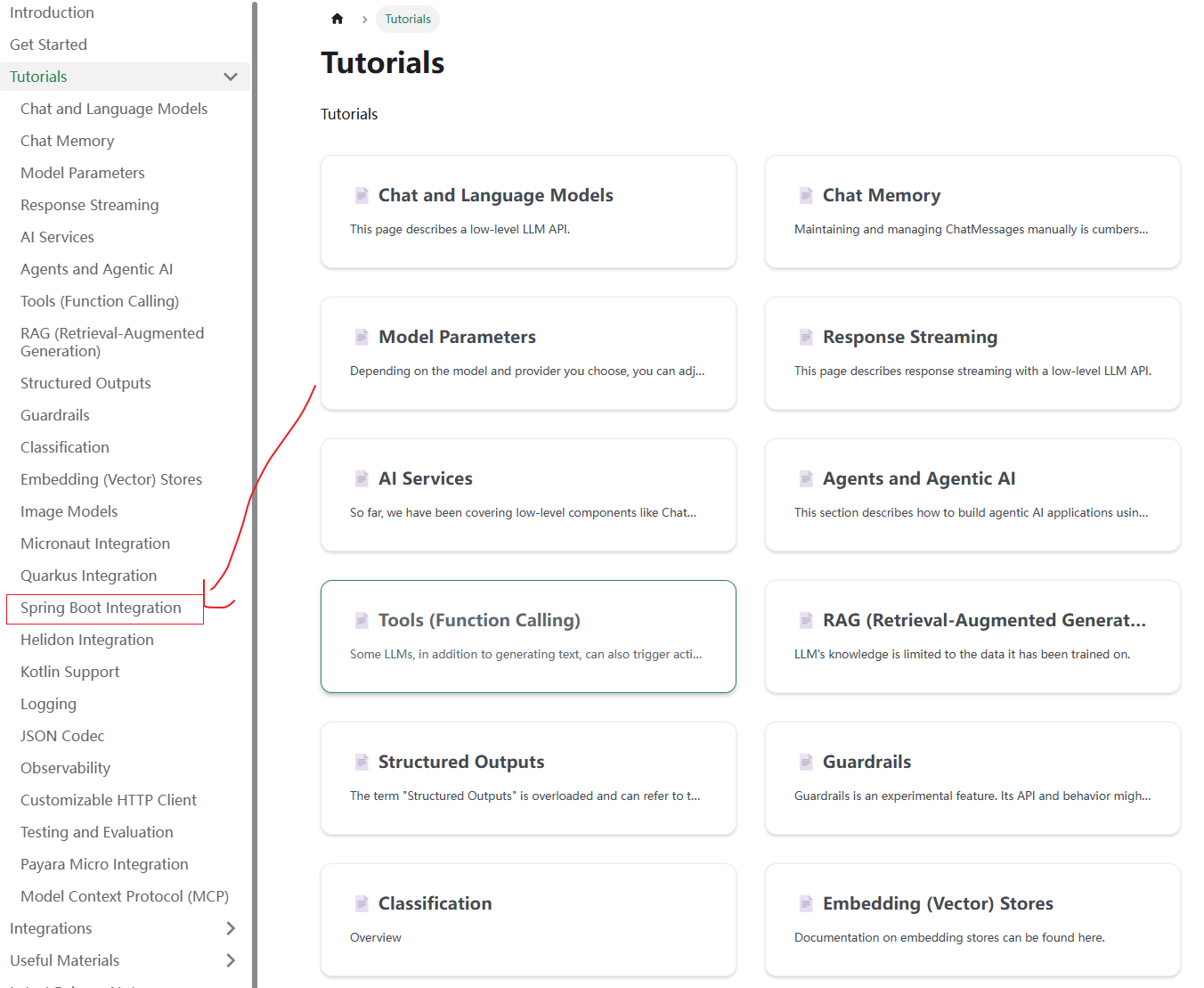Open the Guardrails card title
This screenshot has width=1204, height=988.
867,762
